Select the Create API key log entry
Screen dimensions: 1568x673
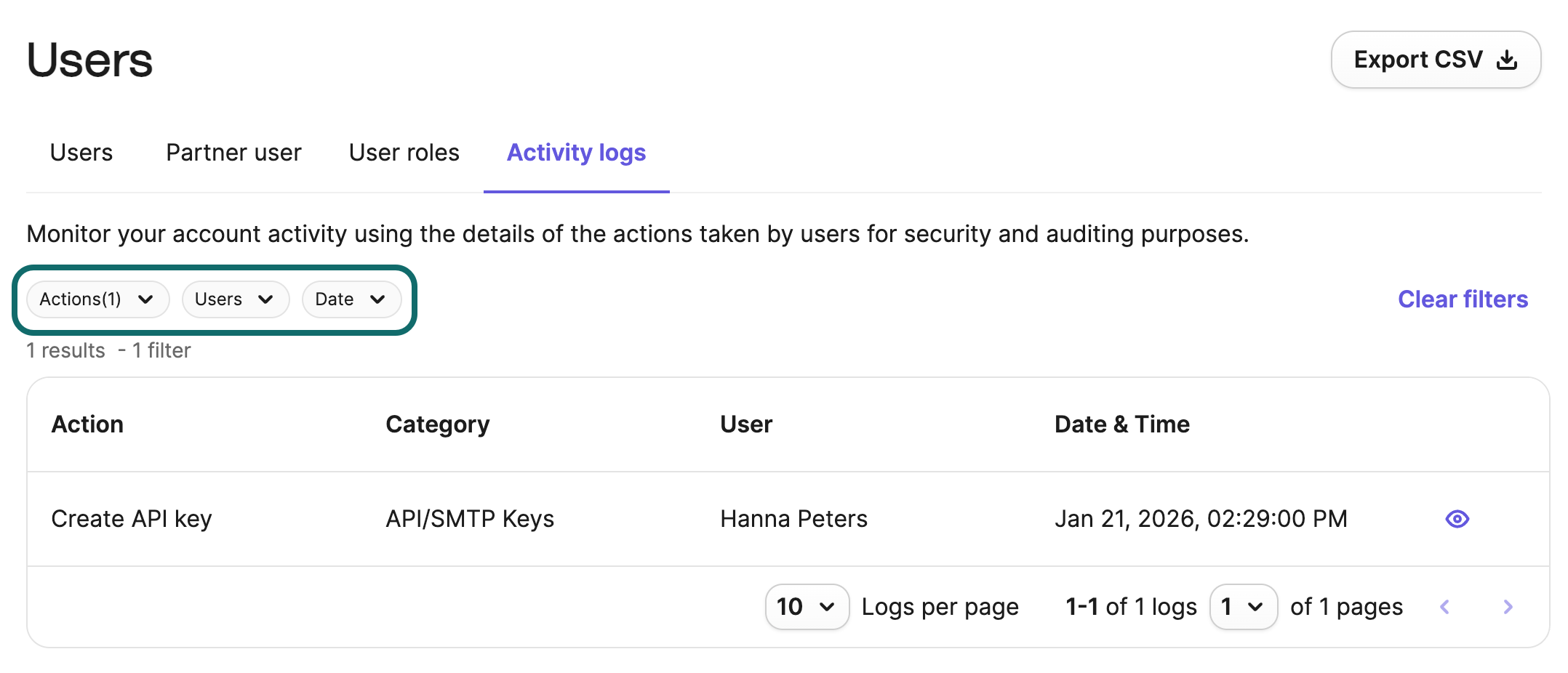point(132,519)
